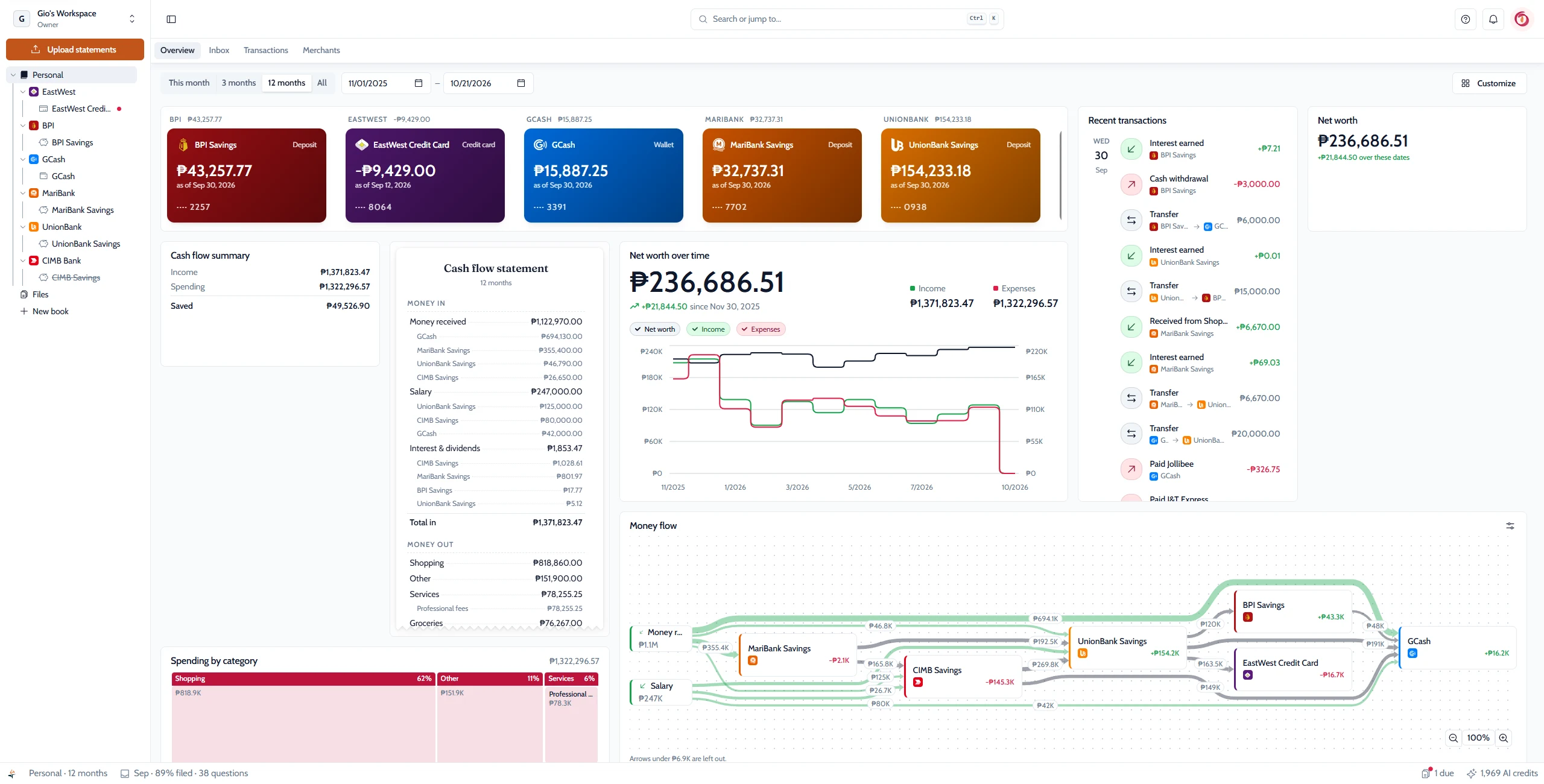The height and width of the screenshot is (784, 1544).
Task: Click the Received from Shop income icon
Action: tap(1131, 327)
